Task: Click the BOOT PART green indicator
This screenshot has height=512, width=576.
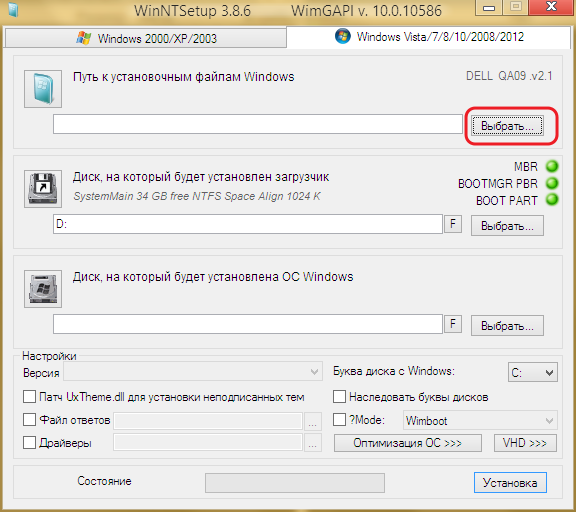Action: click(x=552, y=200)
